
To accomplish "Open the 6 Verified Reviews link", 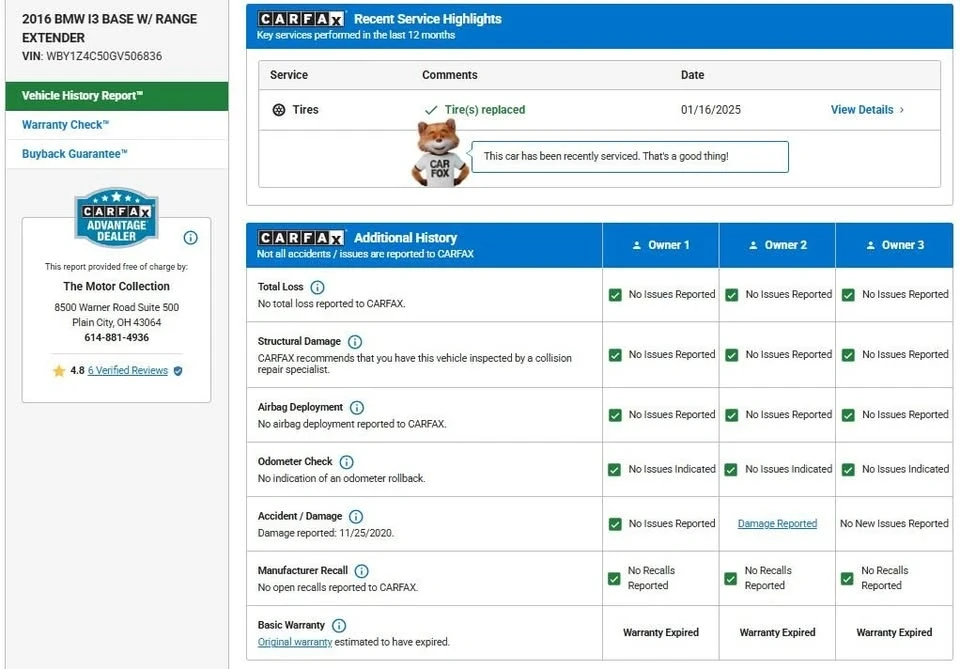I will click(127, 370).
